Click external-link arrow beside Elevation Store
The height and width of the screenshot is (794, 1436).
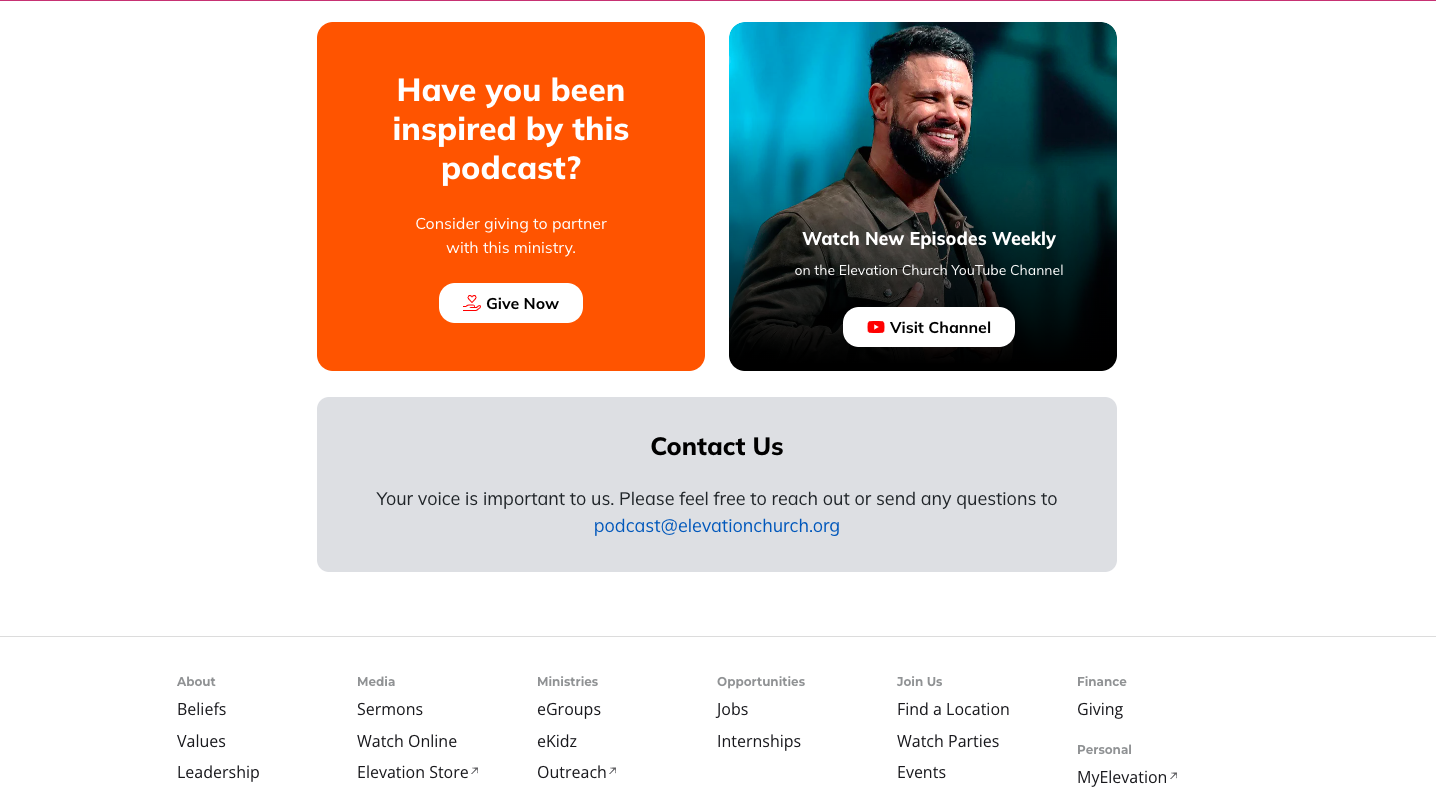coord(475,771)
